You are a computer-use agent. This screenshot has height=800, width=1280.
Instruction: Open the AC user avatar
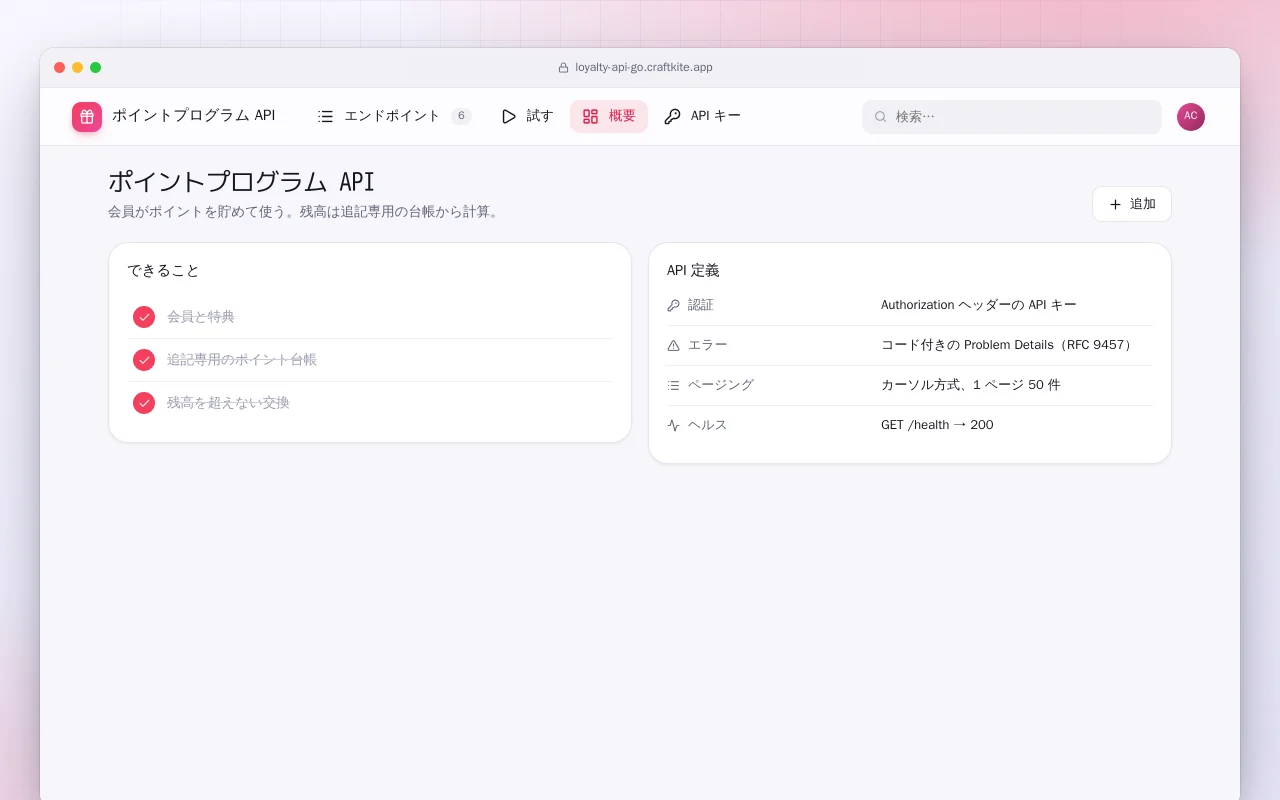point(1191,117)
